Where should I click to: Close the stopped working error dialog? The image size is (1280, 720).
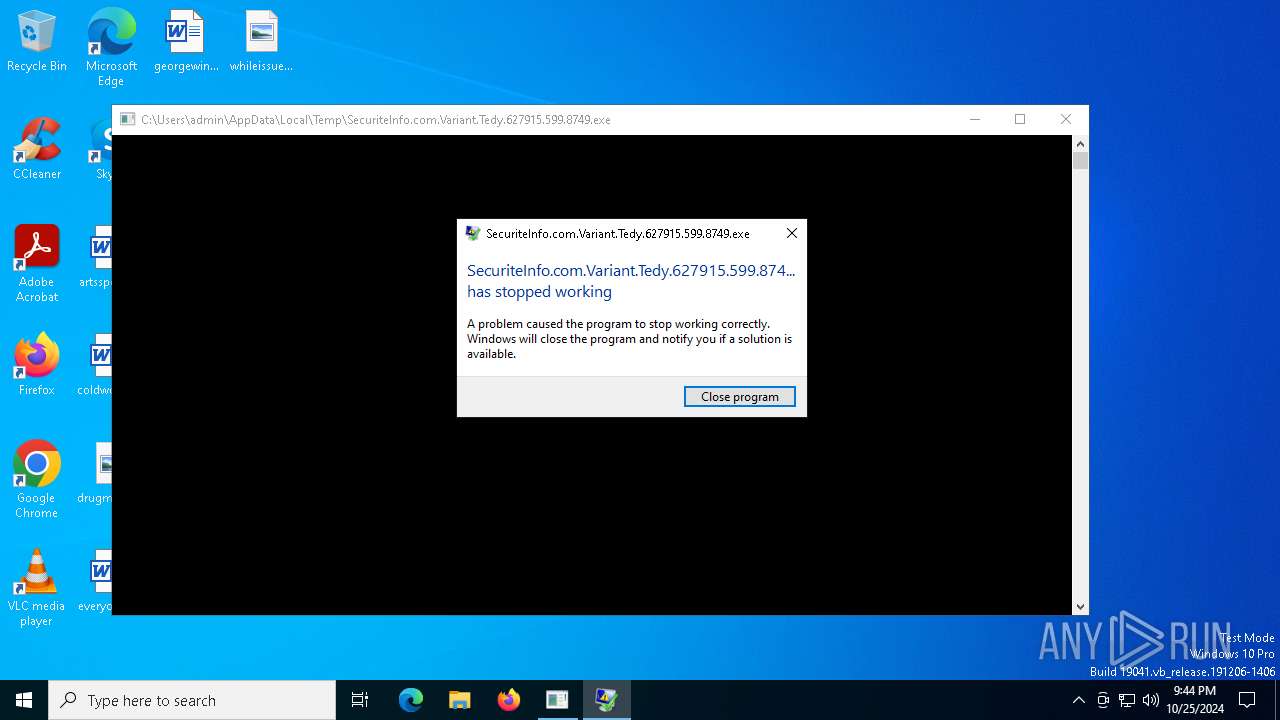791,233
